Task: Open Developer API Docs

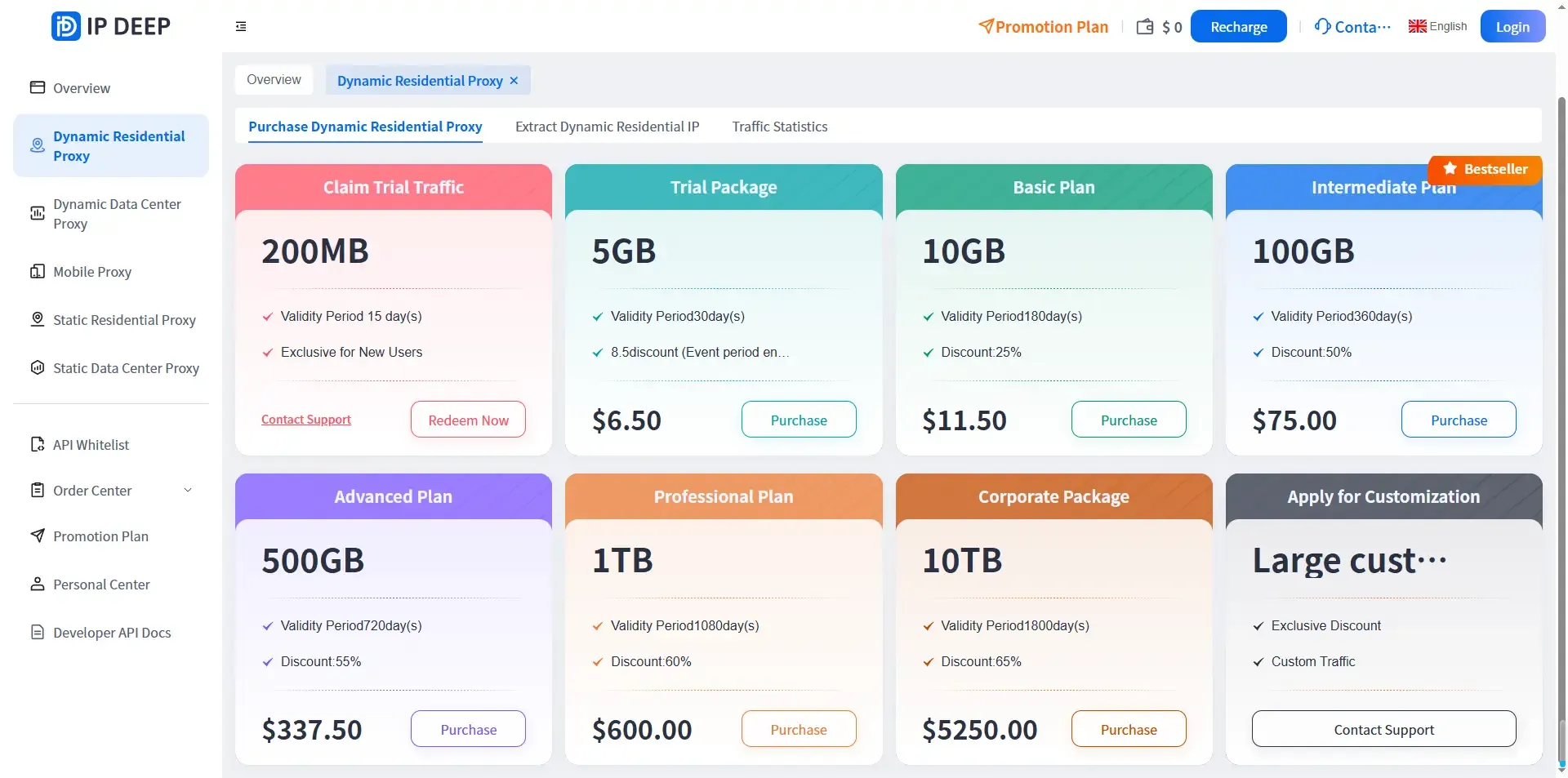Action: point(111,632)
